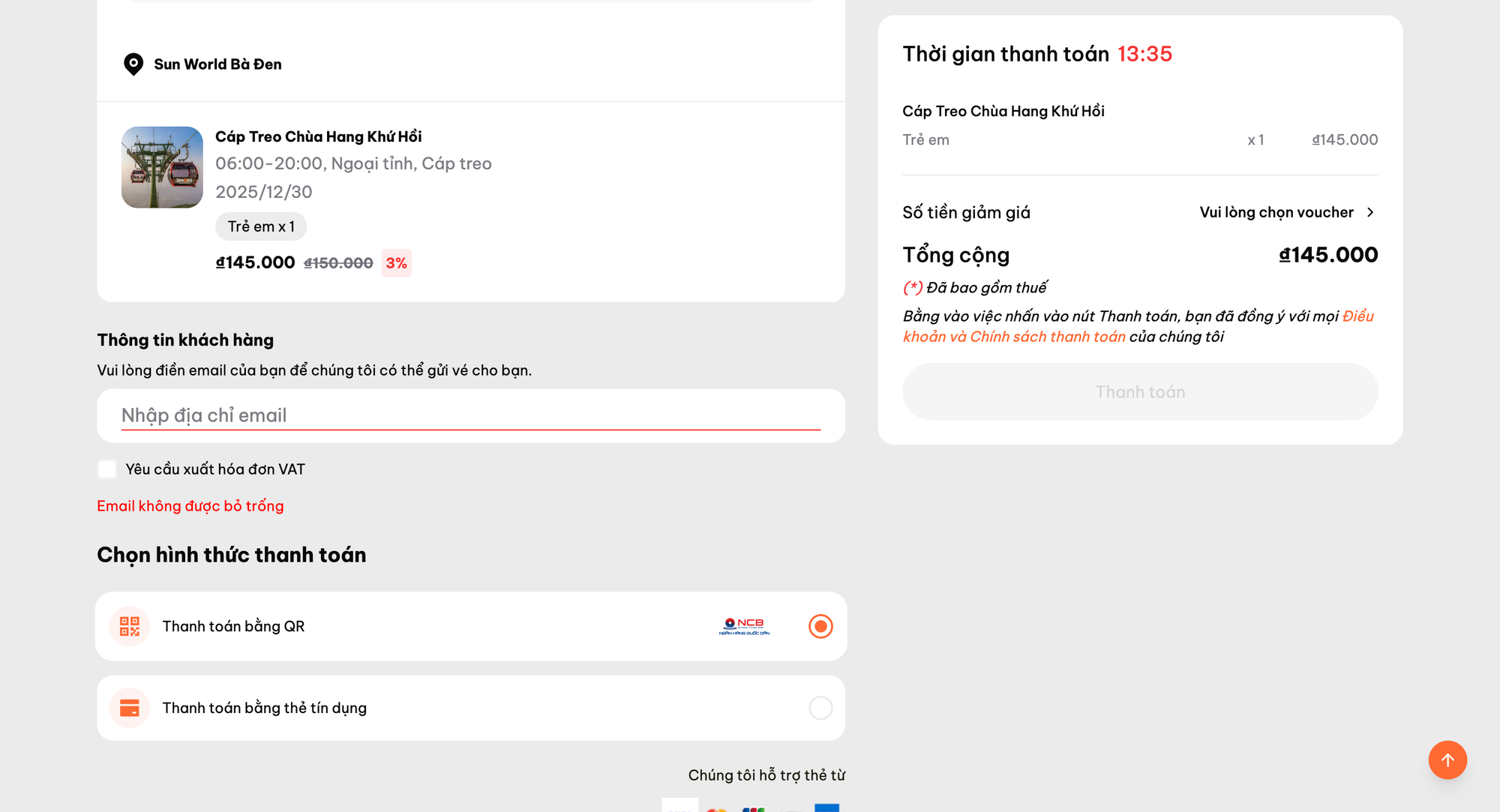Open the "Vui lòng chọn voucher" selector

pyautogui.click(x=1276, y=212)
